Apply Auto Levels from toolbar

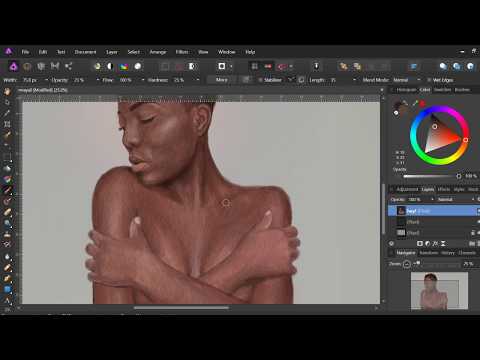[x=97, y=66]
